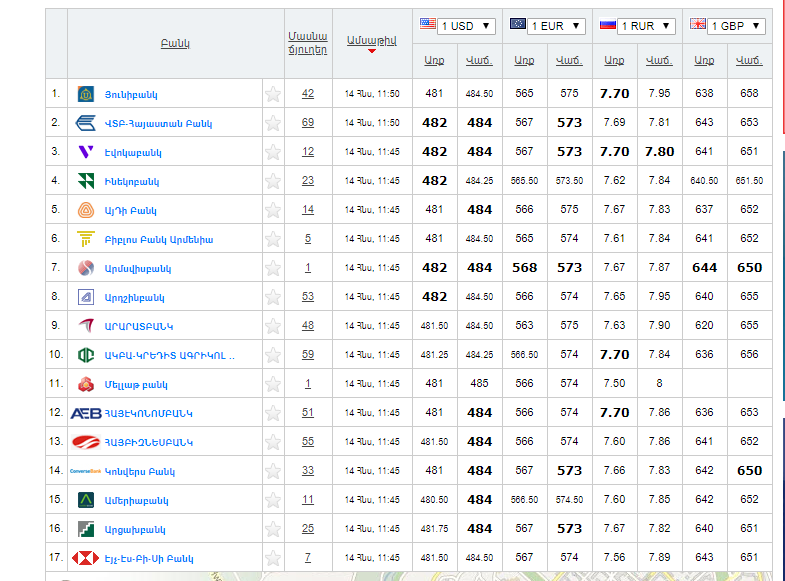This screenshot has width=785, height=581.
Task: Open Unibank's 42 branches link
Action: pyautogui.click(x=308, y=94)
